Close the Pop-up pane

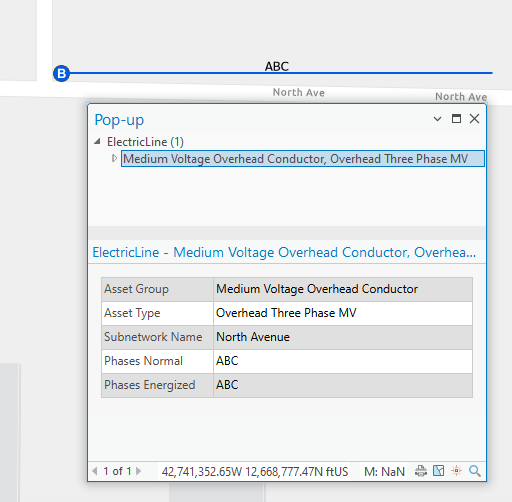pyautogui.click(x=474, y=119)
